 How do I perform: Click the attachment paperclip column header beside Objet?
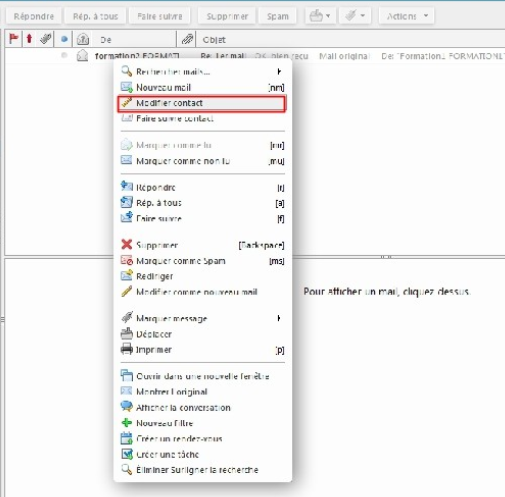tap(187, 39)
